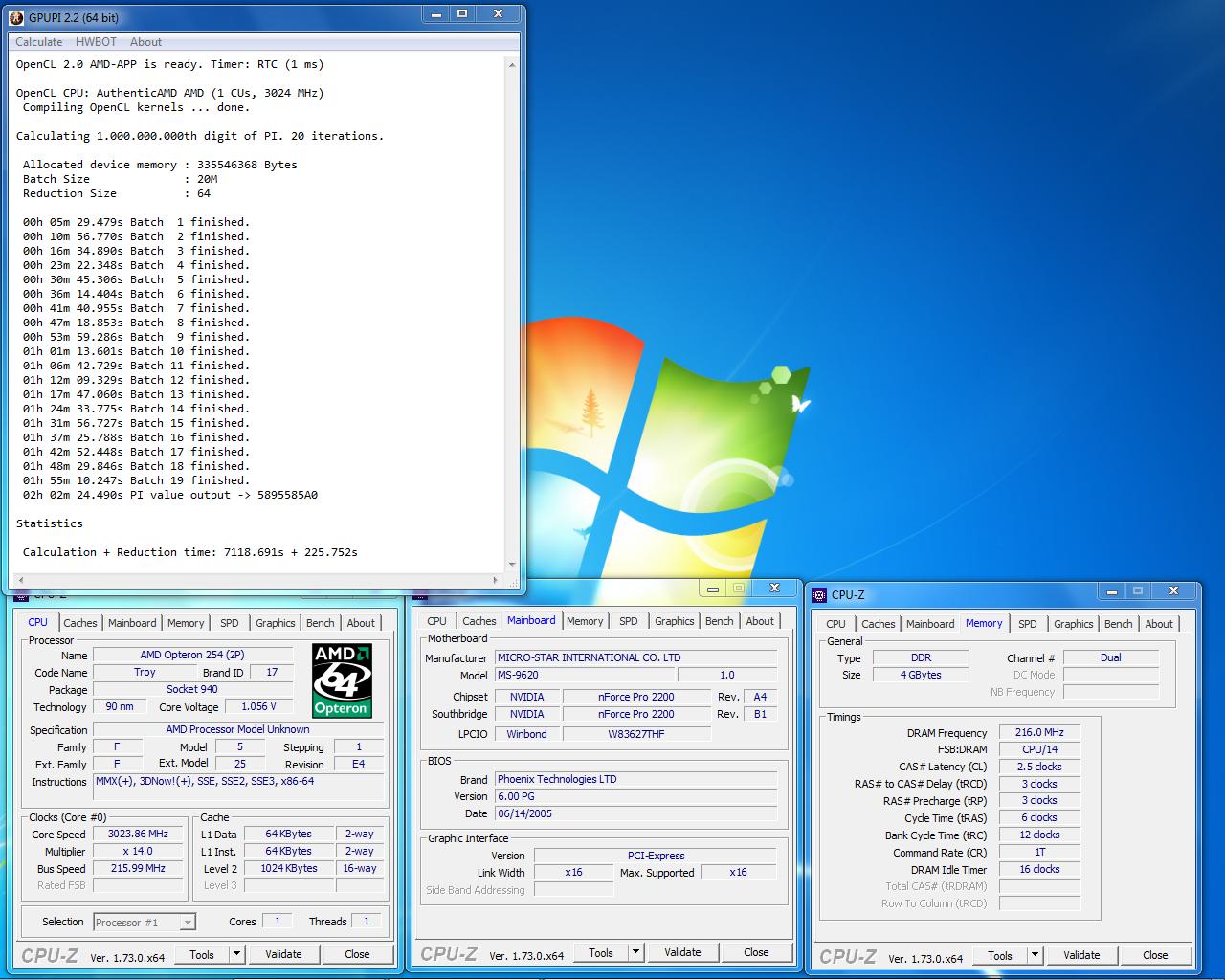This screenshot has height=980, width=1225.
Task: Click the Multiplier x 14.0 value
Action: [138, 851]
